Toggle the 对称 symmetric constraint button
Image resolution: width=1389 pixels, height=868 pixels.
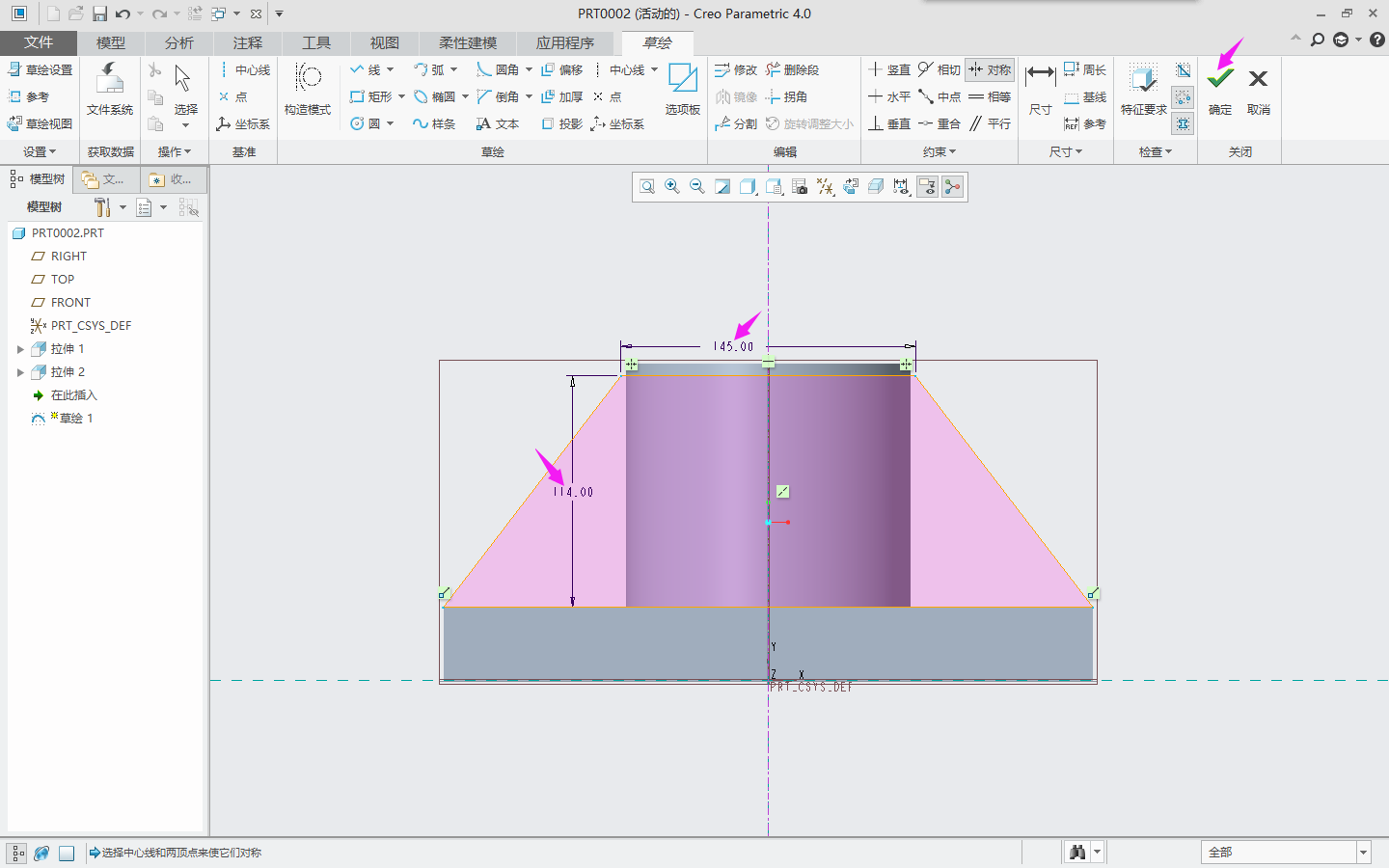(990, 69)
